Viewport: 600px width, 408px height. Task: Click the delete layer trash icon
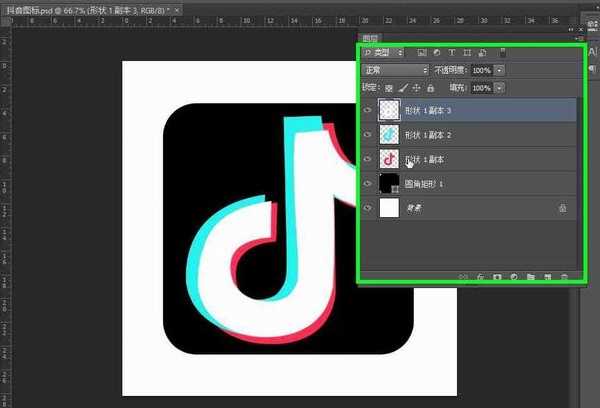click(x=564, y=276)
